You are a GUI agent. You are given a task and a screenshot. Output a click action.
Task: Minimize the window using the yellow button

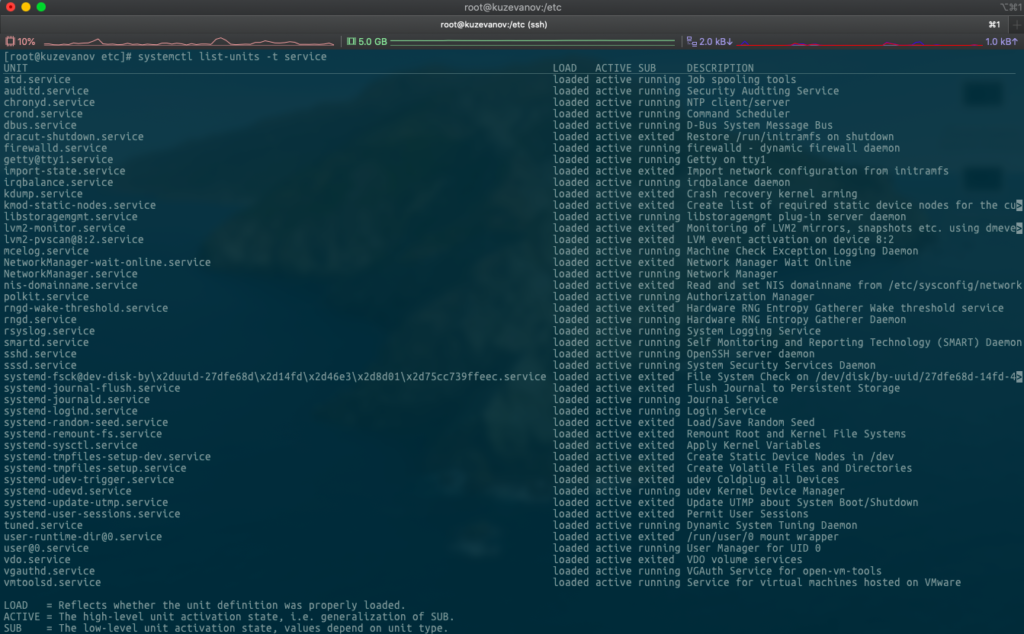click(x=26, y=7)
